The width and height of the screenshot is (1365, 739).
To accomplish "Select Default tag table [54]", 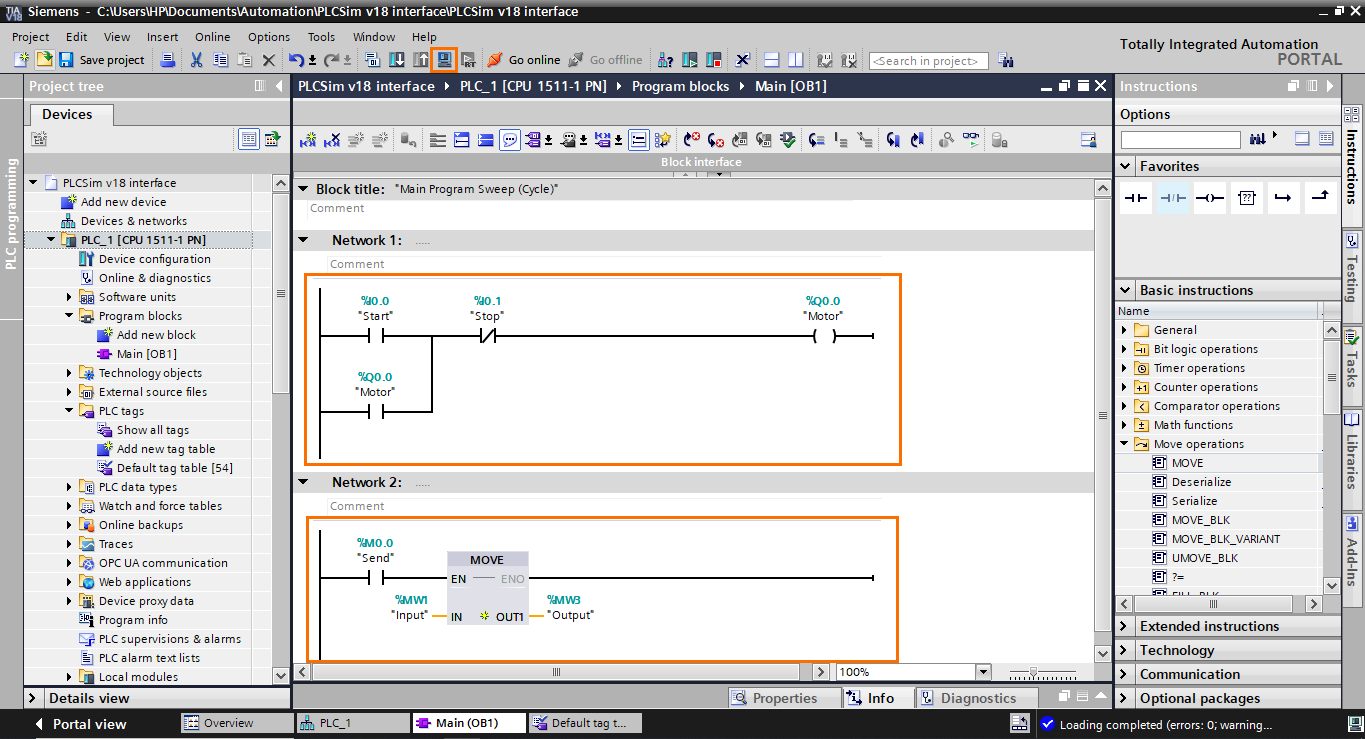I will (174, 468).
